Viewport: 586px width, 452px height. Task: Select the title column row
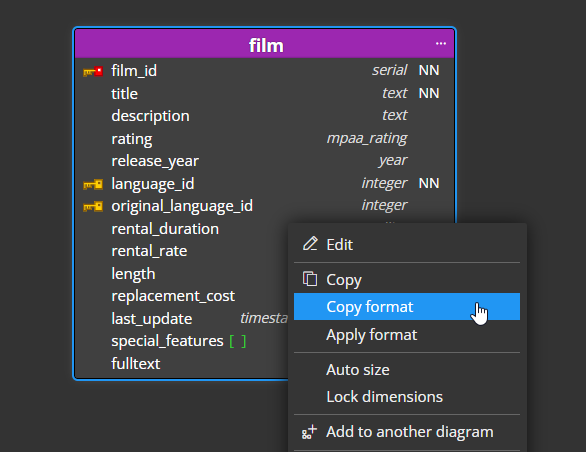point(265,93)
